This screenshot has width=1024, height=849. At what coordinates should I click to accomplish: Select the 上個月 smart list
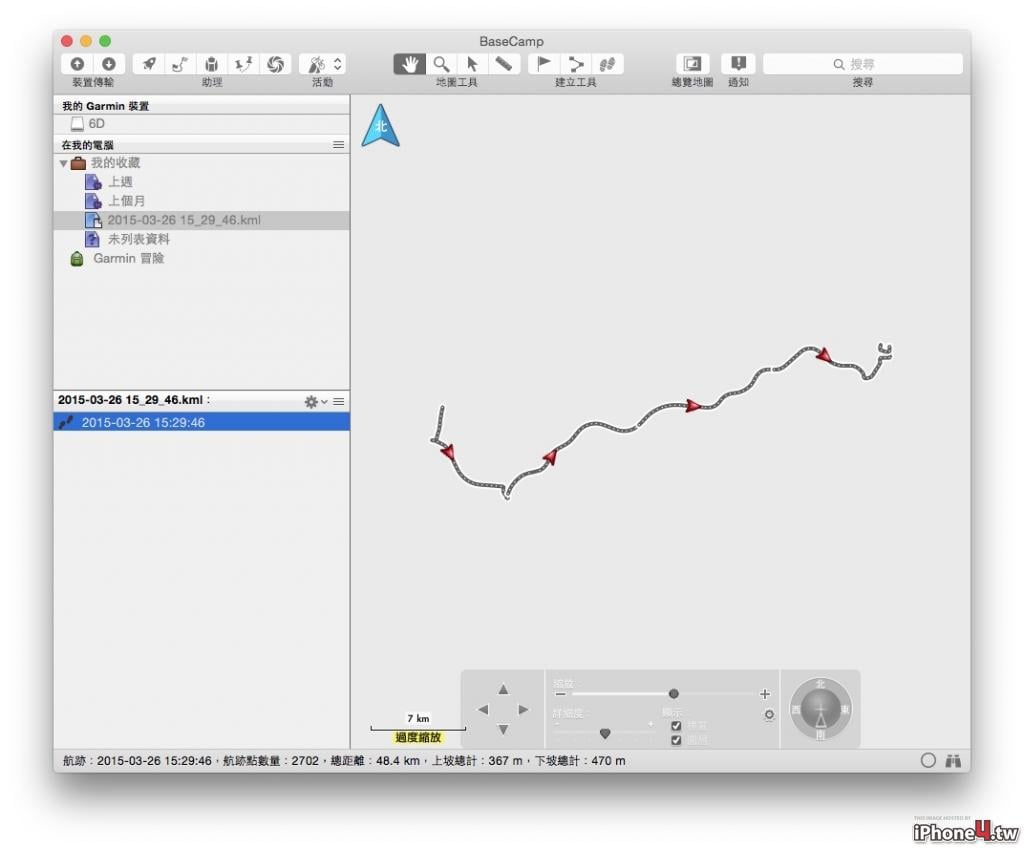(x=126, y=201)
